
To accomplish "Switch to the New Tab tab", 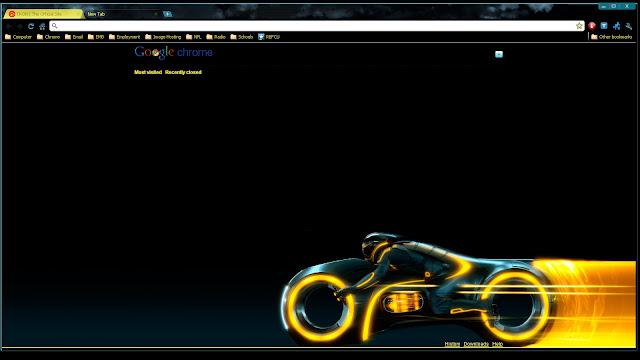I will point(122,14).
